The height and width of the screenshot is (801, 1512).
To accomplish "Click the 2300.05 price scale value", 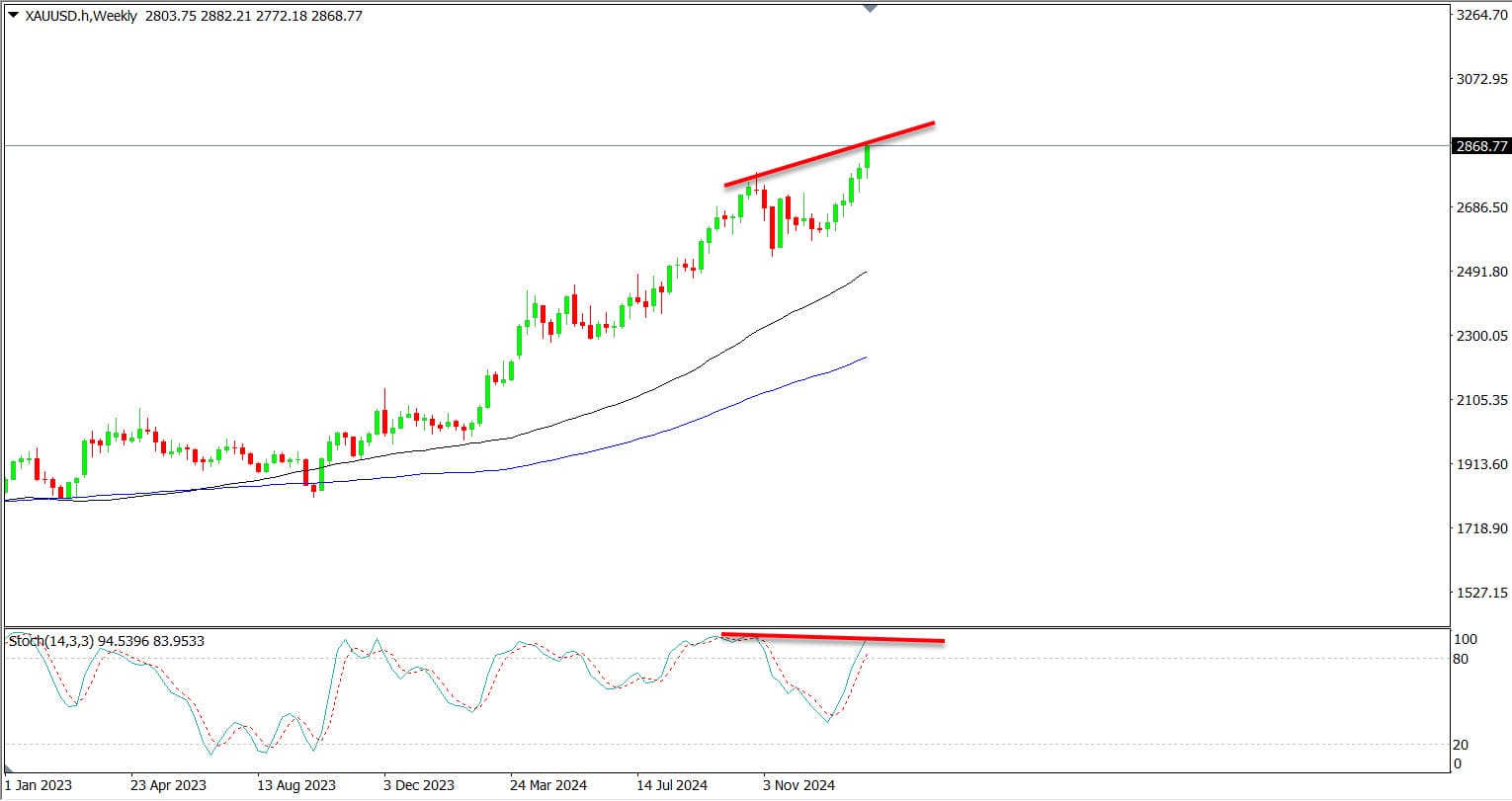I will (1482, 336).
